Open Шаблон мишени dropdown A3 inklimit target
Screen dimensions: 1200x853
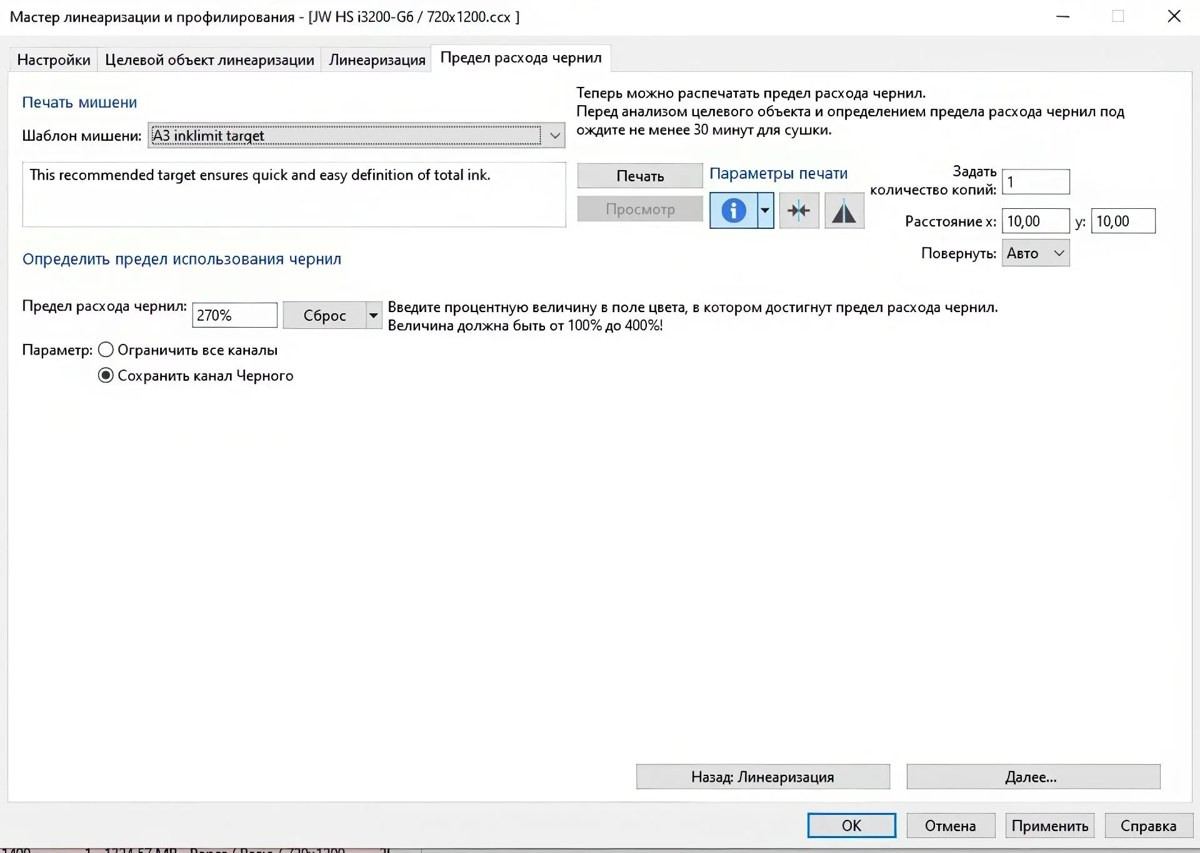click(356, 135)
